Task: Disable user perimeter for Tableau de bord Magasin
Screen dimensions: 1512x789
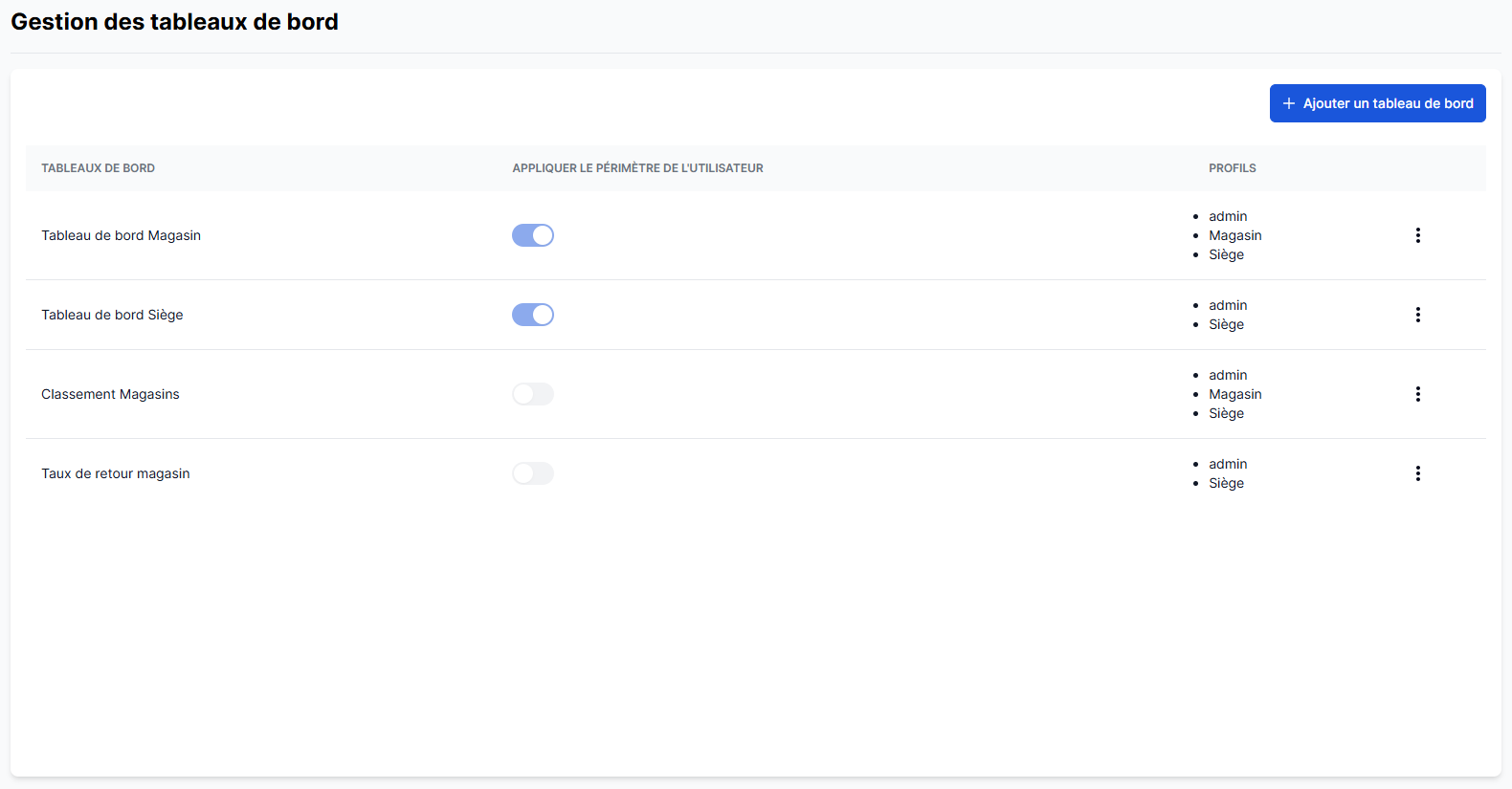Action: 533,235
